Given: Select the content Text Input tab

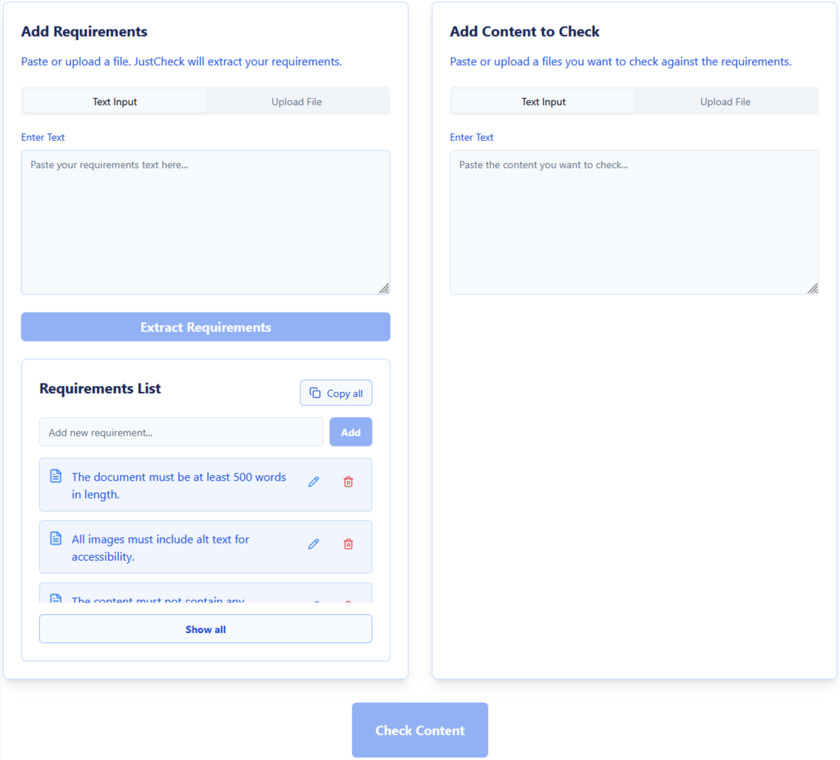Looking at the screenshot, I should coord(543,102).
